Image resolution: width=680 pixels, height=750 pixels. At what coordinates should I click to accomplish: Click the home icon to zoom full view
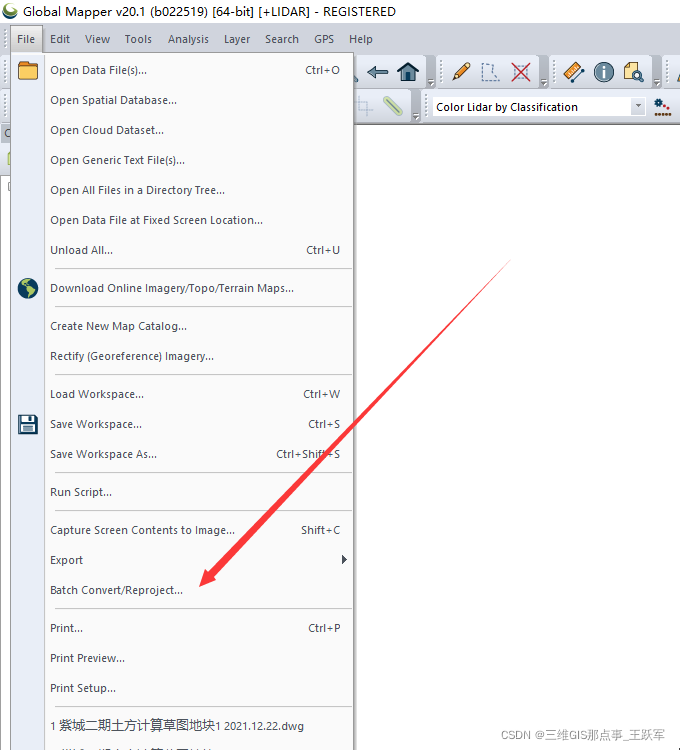coord(408,72)
